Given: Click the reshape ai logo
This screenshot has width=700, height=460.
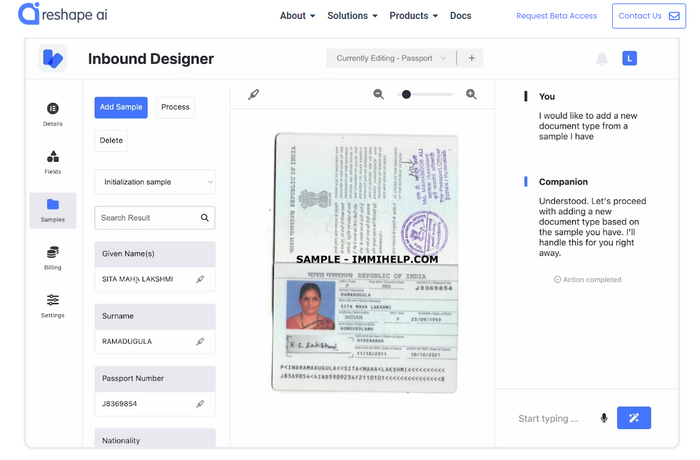Looking at the screenshot, I should click(x=63, y=14).
